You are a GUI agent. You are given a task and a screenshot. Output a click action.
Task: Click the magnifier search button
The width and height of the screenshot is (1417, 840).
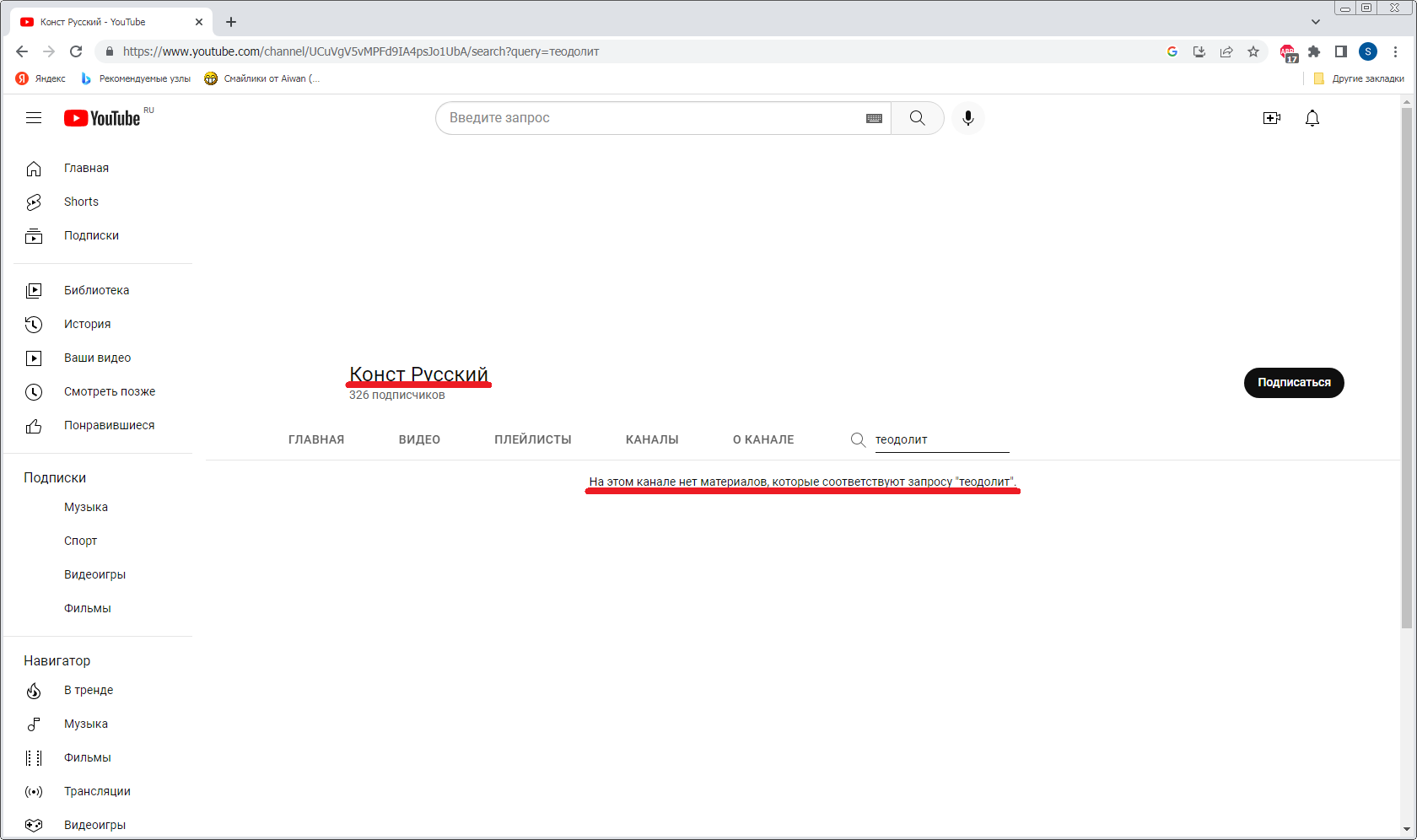click(917, 118)
